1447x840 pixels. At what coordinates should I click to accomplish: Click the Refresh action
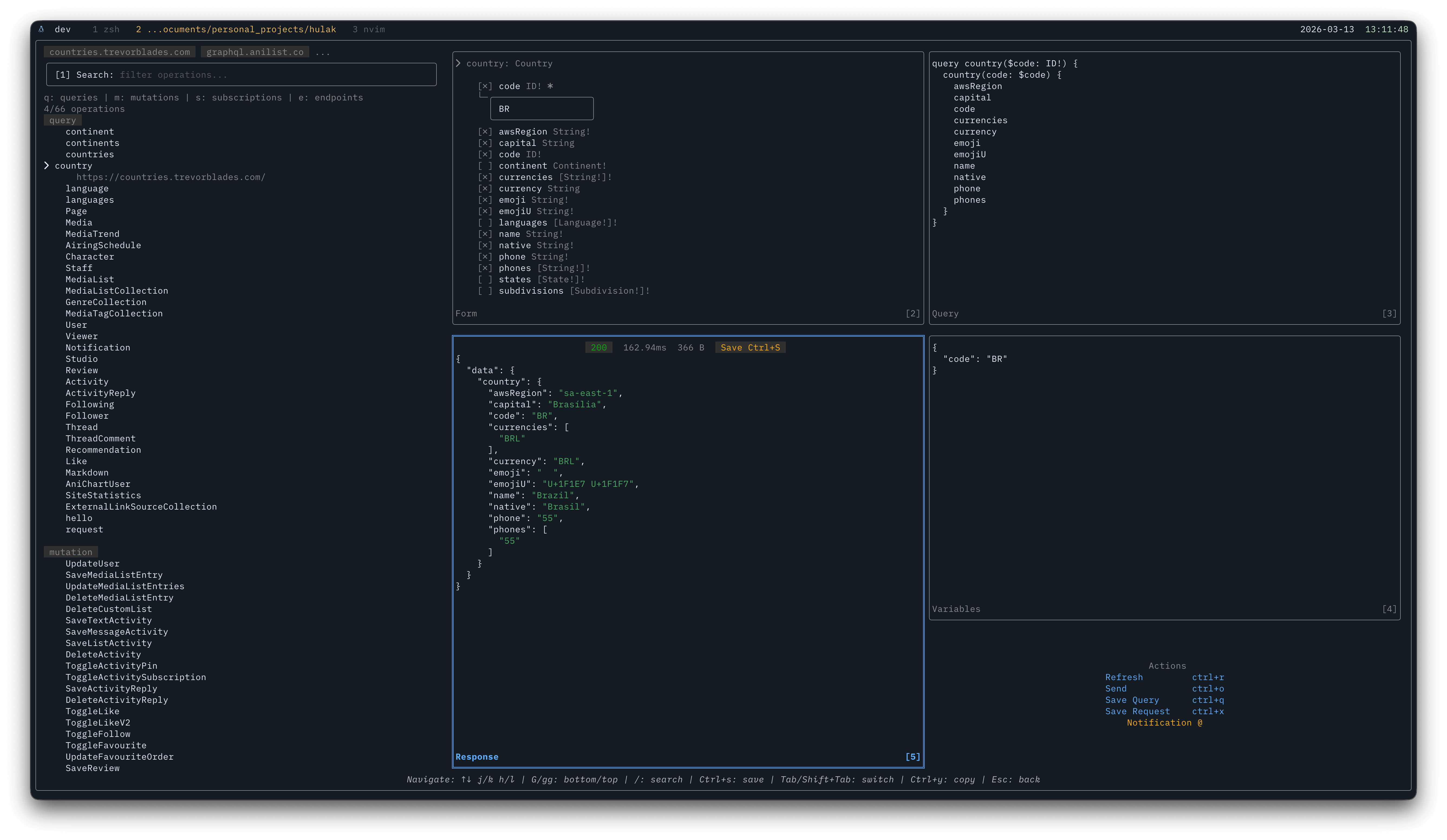tap(1124, 677)
